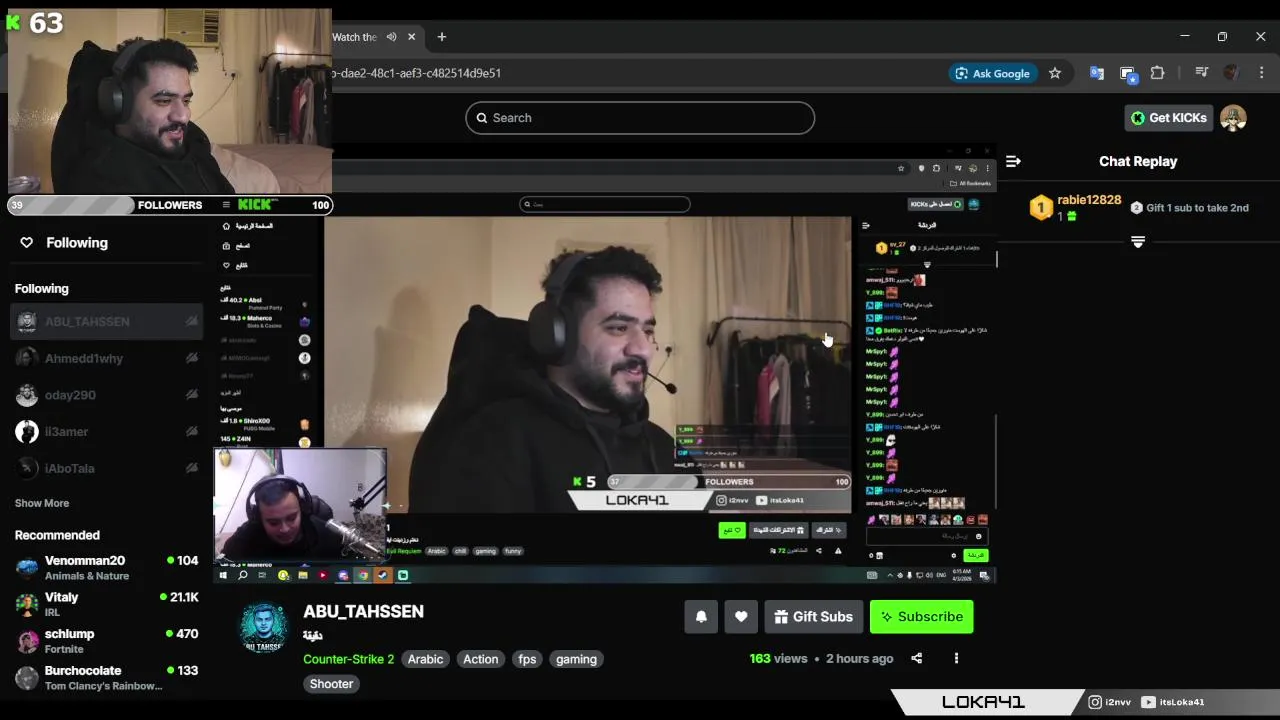This screenshot has height=720, width=1280.
Task: Open the Chrome profile avatar
Action: point(1231,73)
